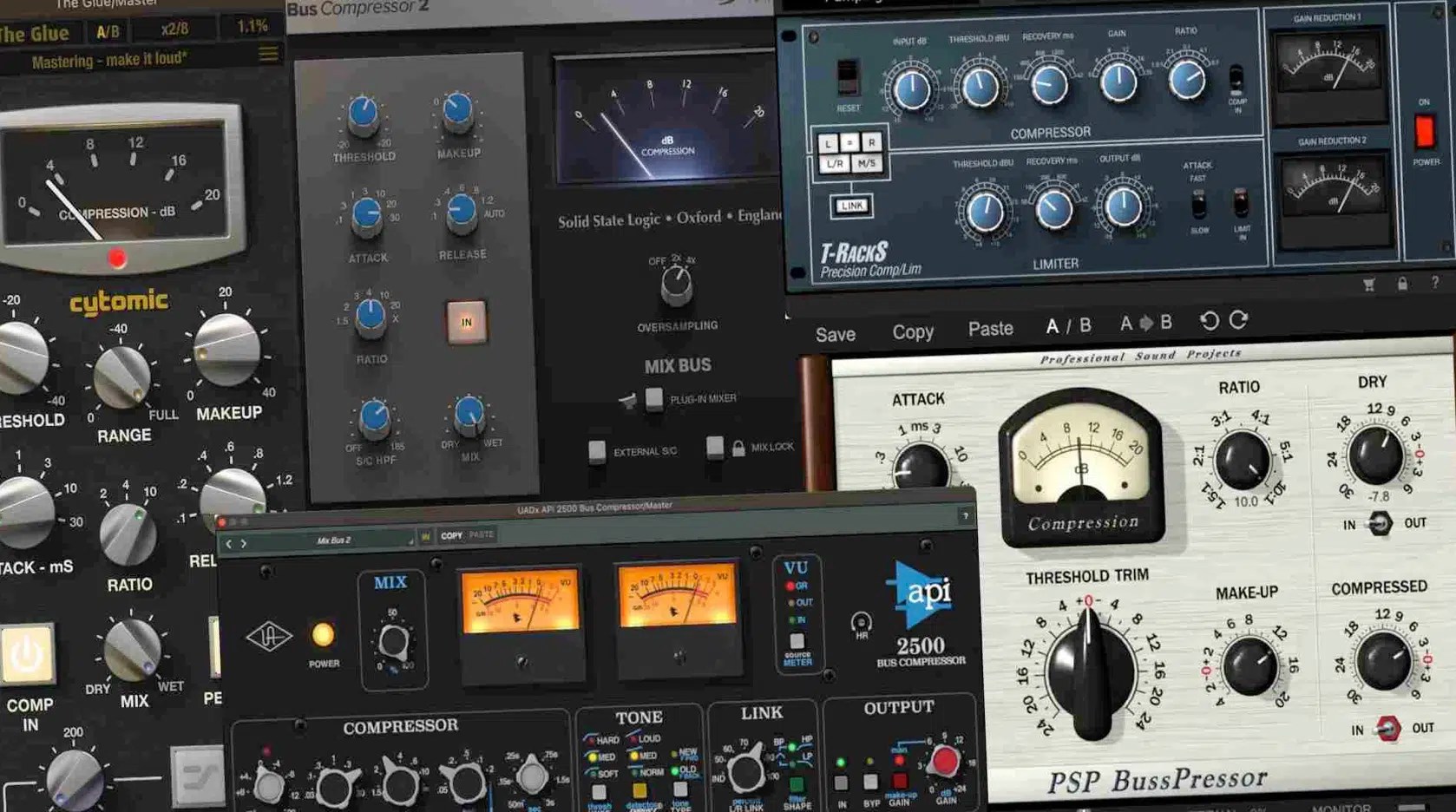
Task: Click the Mix Lock padlock in SSL
Action: point(738,448)
